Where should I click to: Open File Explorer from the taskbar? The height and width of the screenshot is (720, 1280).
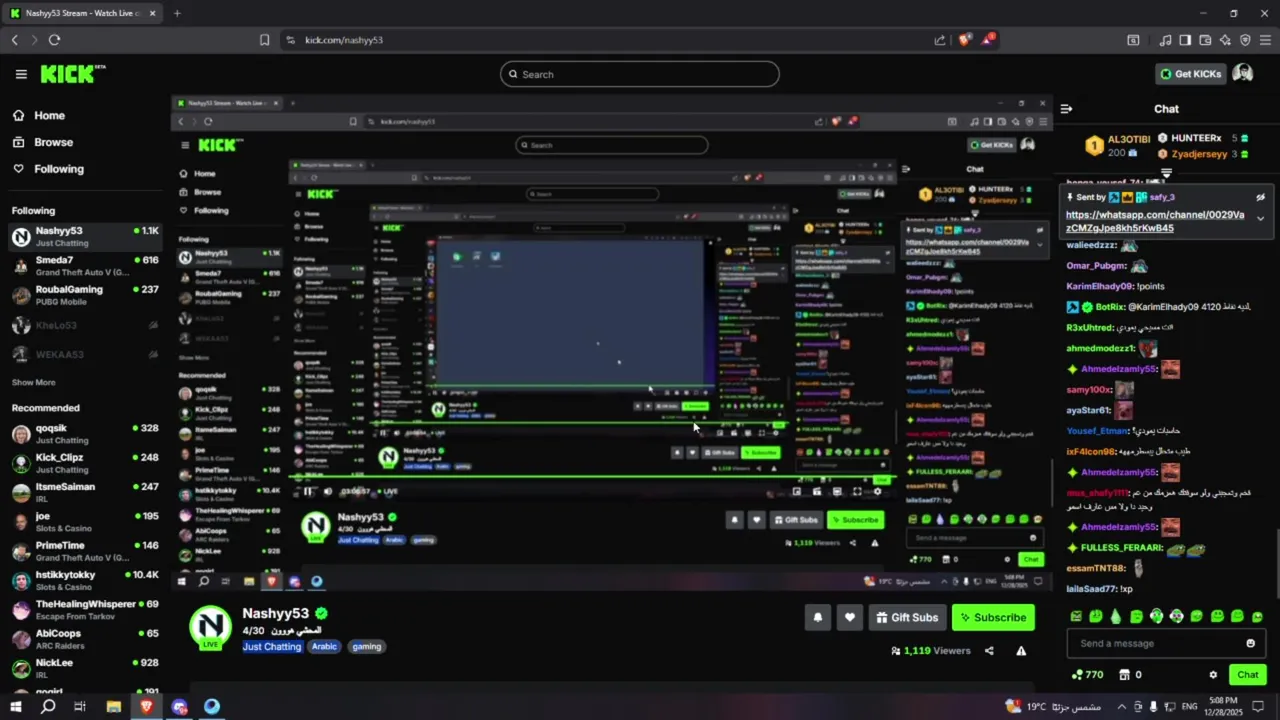[x=113, y=707]
